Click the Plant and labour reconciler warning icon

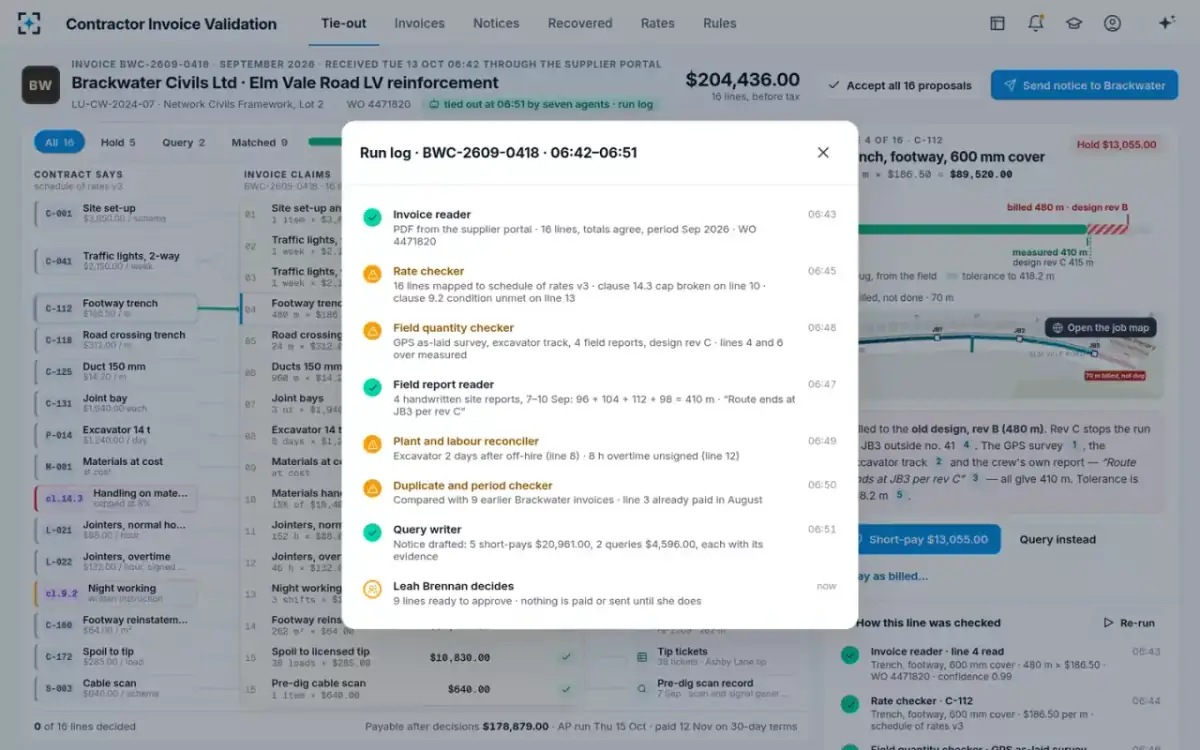pos(372,443)
